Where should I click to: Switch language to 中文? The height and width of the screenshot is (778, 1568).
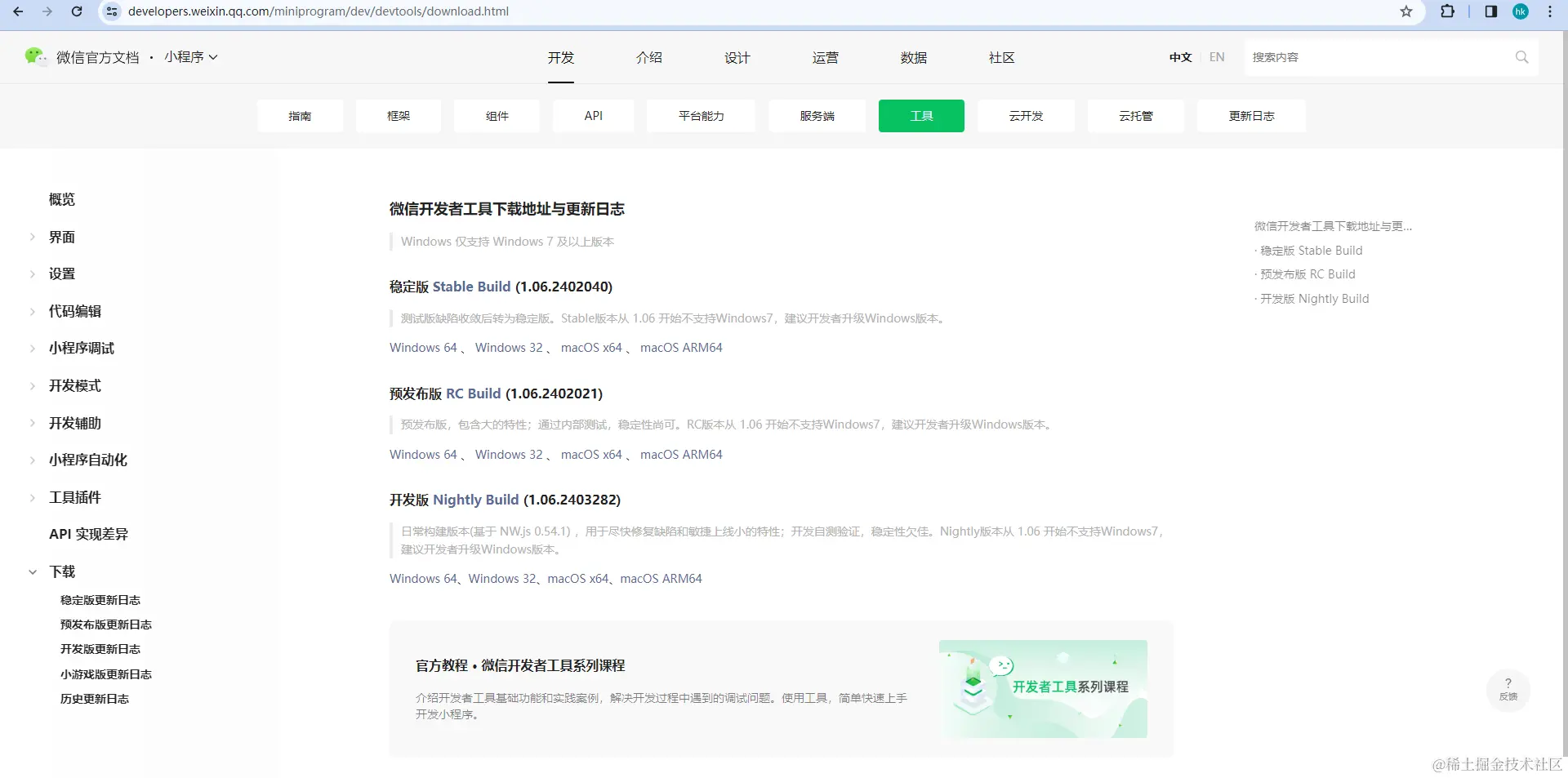tap(1180, 57)
